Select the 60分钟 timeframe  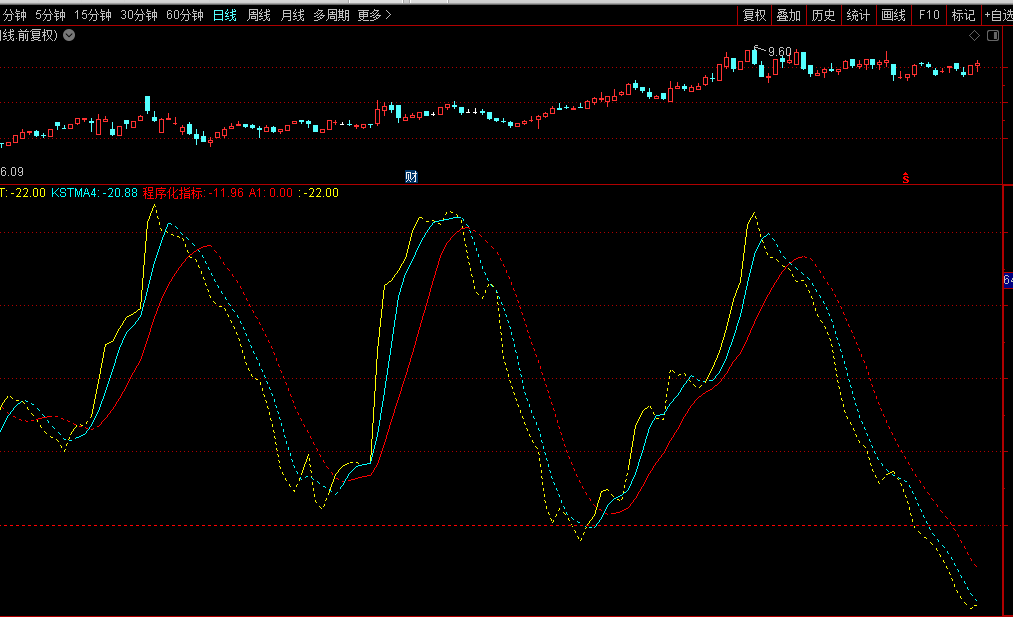pos(184,15)
